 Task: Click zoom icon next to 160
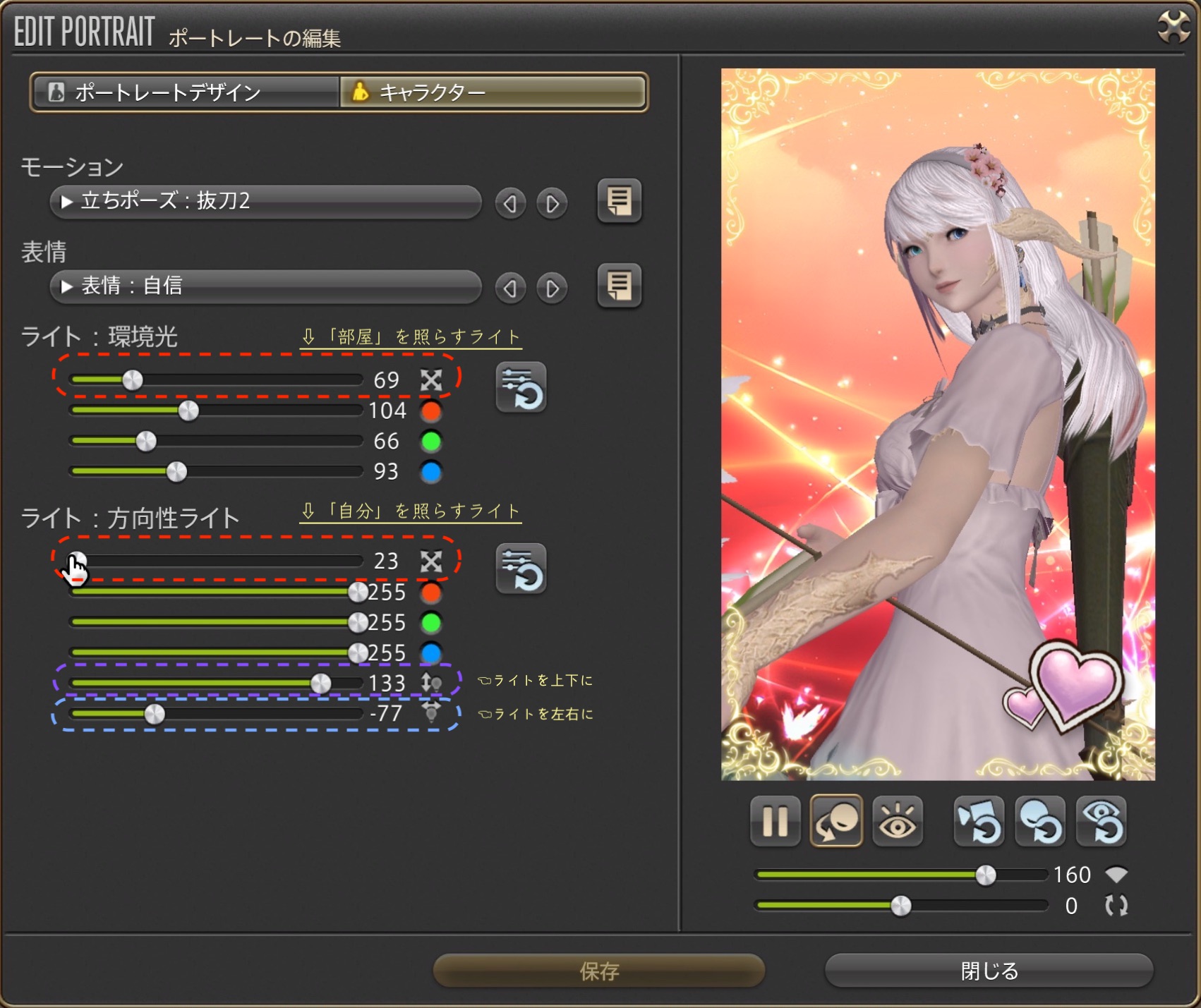[x=1116, y=875]
